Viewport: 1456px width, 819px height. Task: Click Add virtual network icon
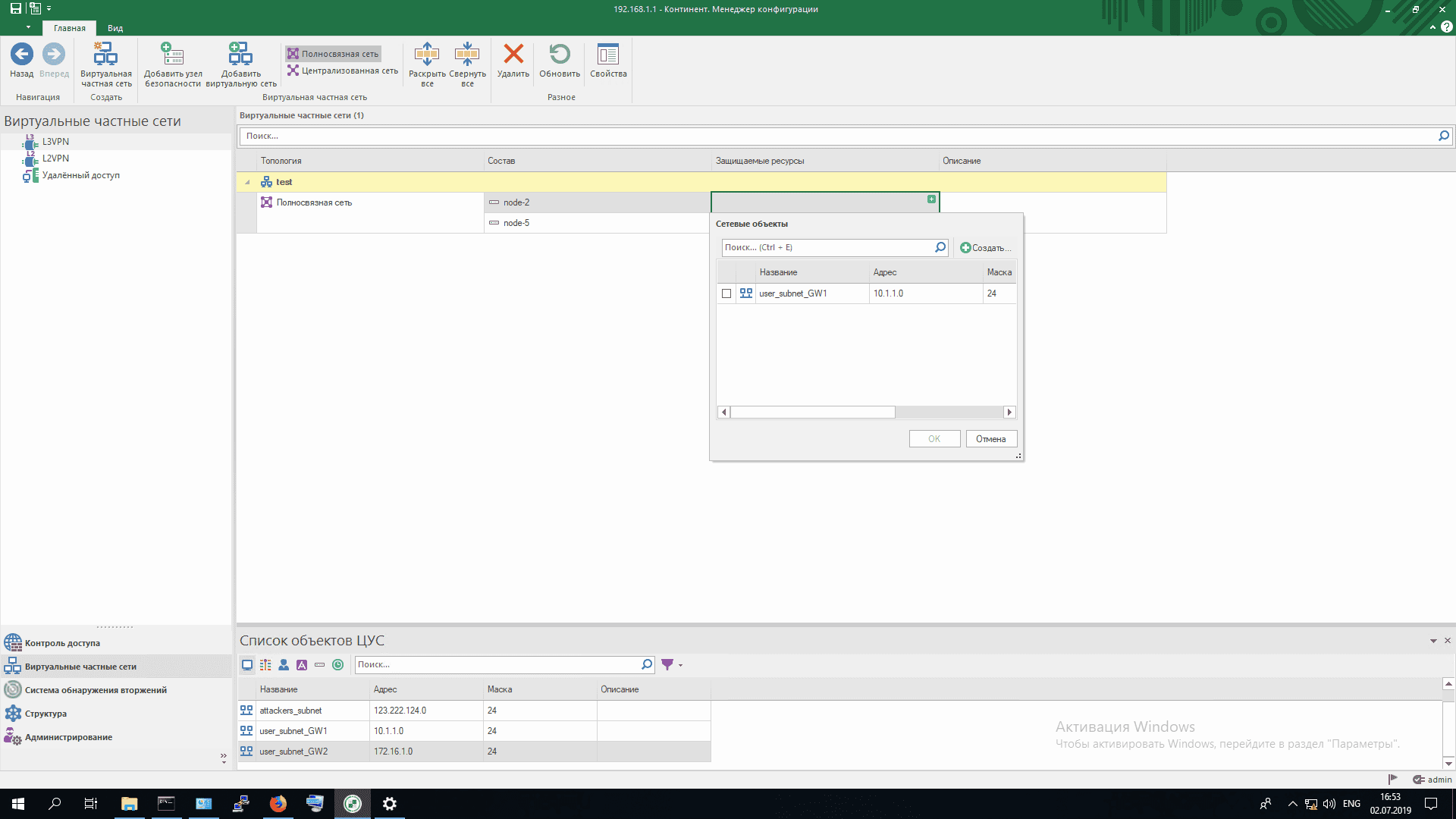(x=240, y=55)
